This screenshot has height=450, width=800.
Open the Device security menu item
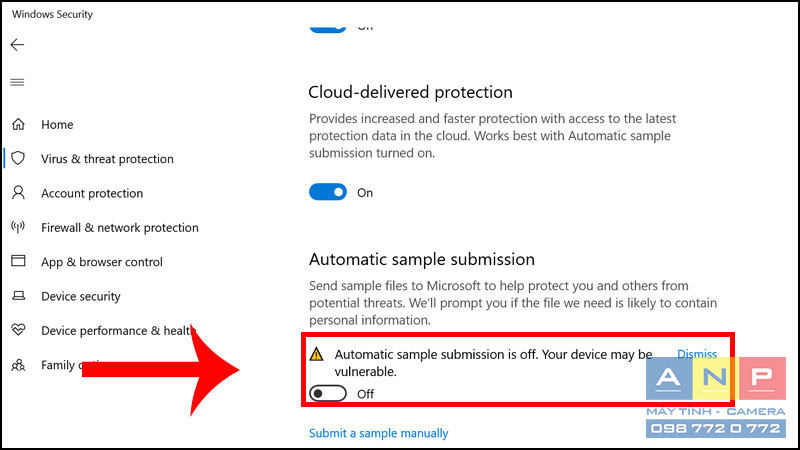point(81,296)
